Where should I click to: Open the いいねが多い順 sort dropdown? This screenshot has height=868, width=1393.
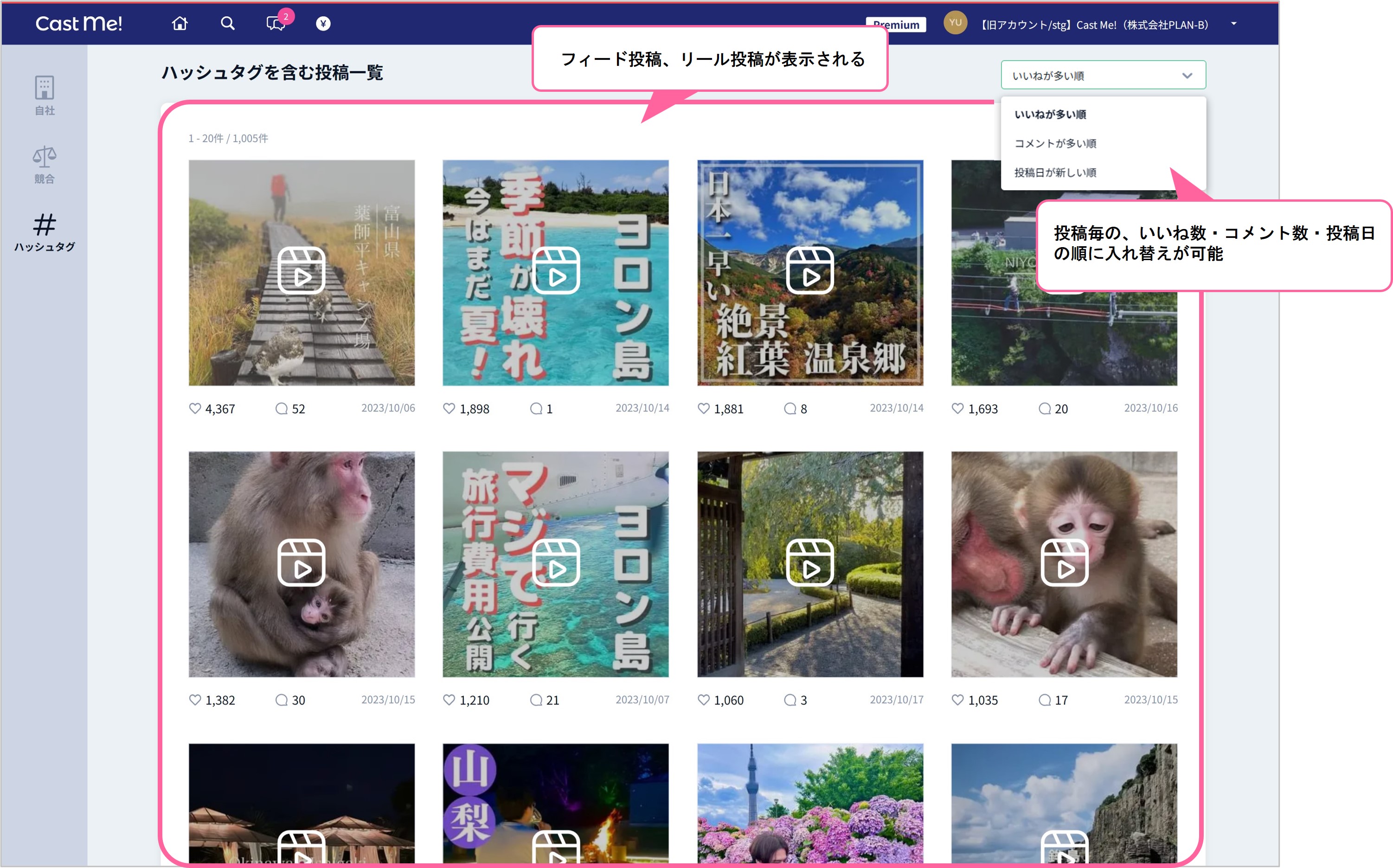(x=1103, y=75)
